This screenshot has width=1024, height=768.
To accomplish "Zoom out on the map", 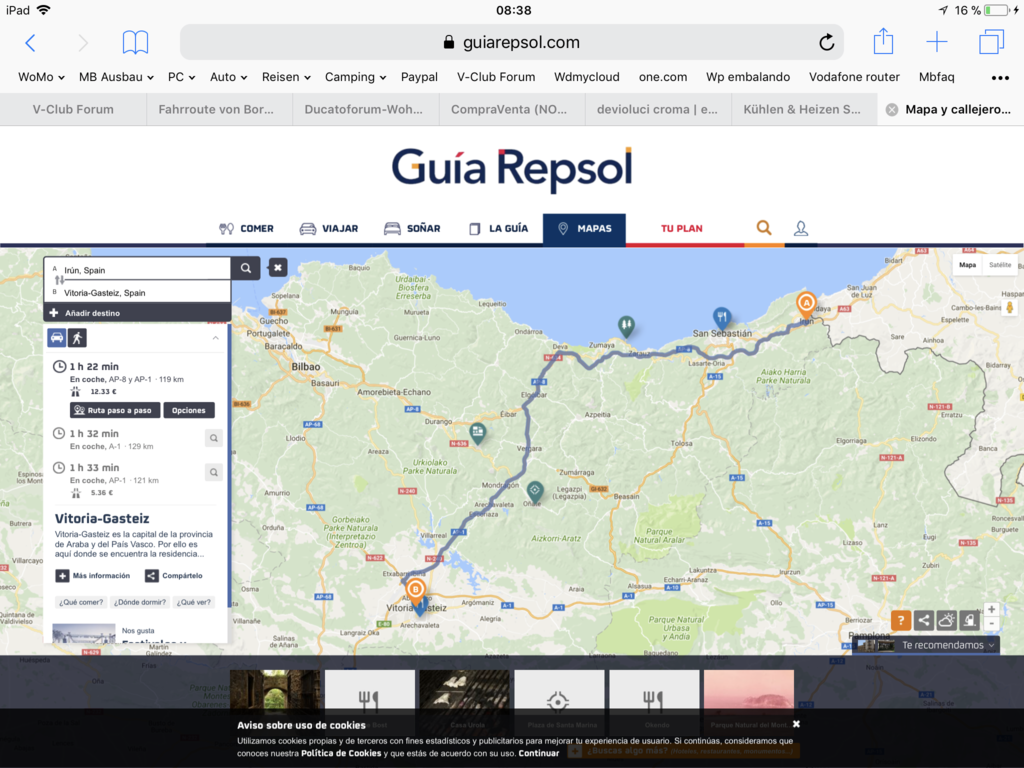I will pos(991,623).
